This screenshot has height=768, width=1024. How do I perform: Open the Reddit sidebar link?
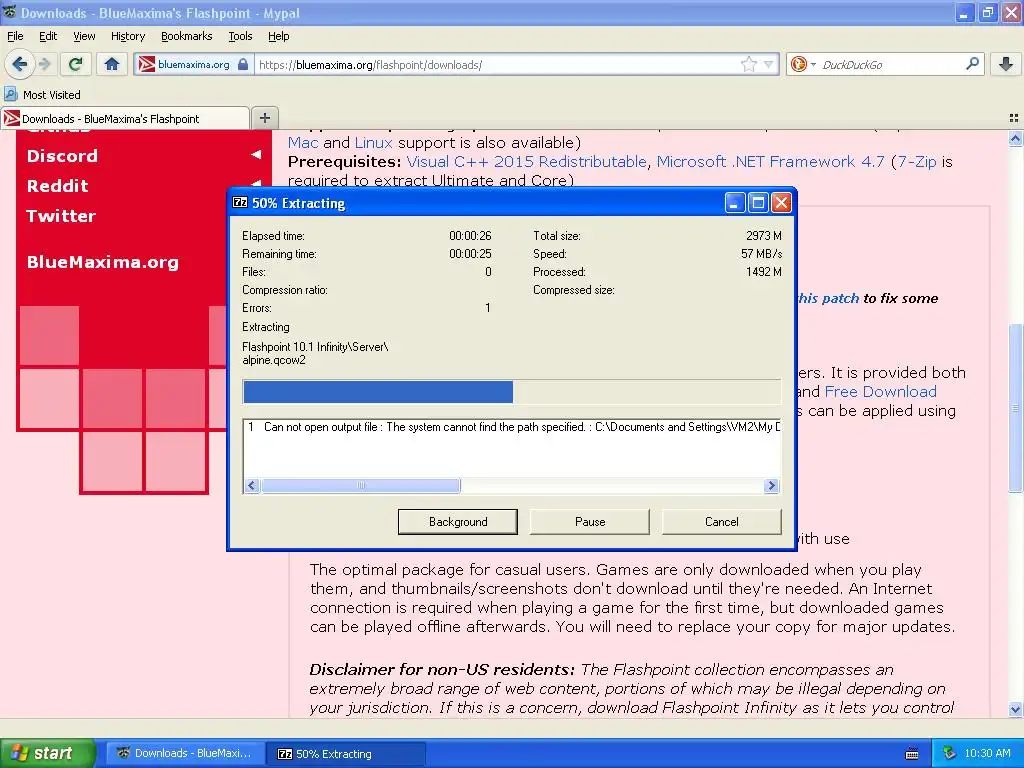pyautogui.click(x=57, y=186)
